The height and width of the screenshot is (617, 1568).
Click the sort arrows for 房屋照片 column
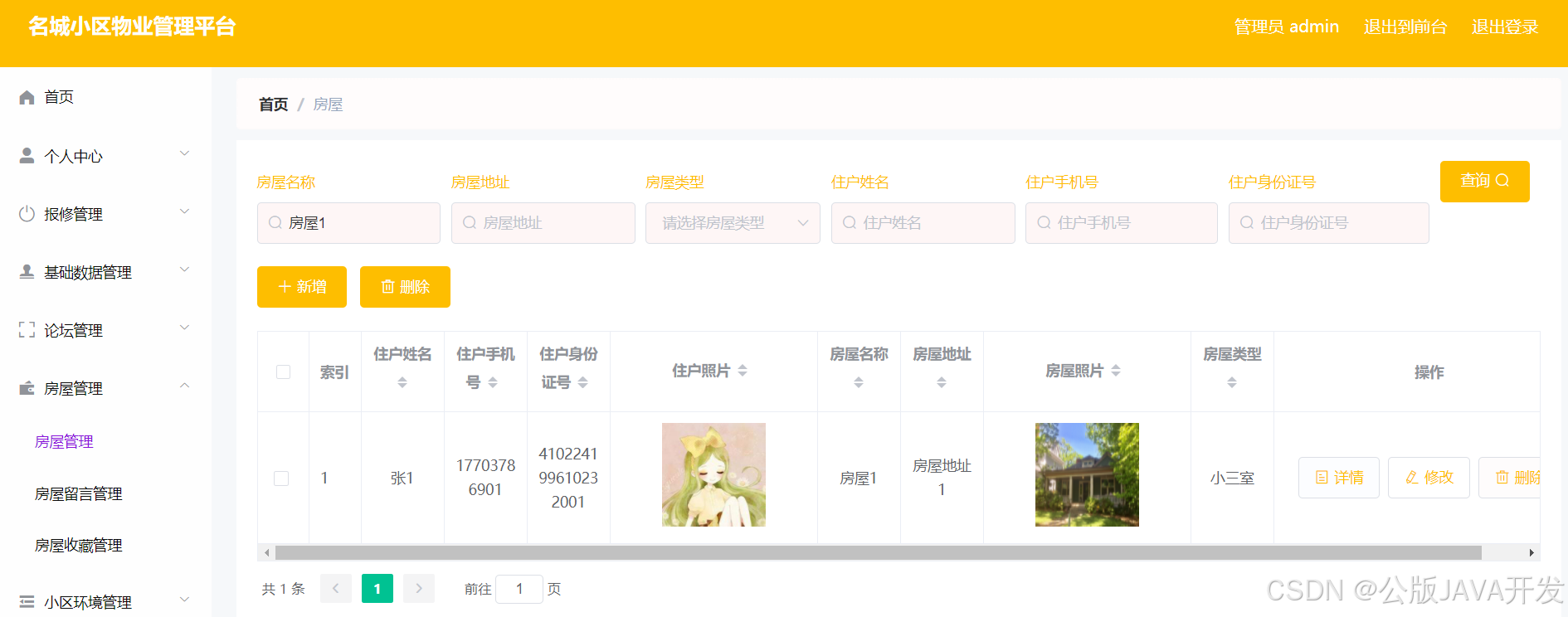pos(1116,371)
